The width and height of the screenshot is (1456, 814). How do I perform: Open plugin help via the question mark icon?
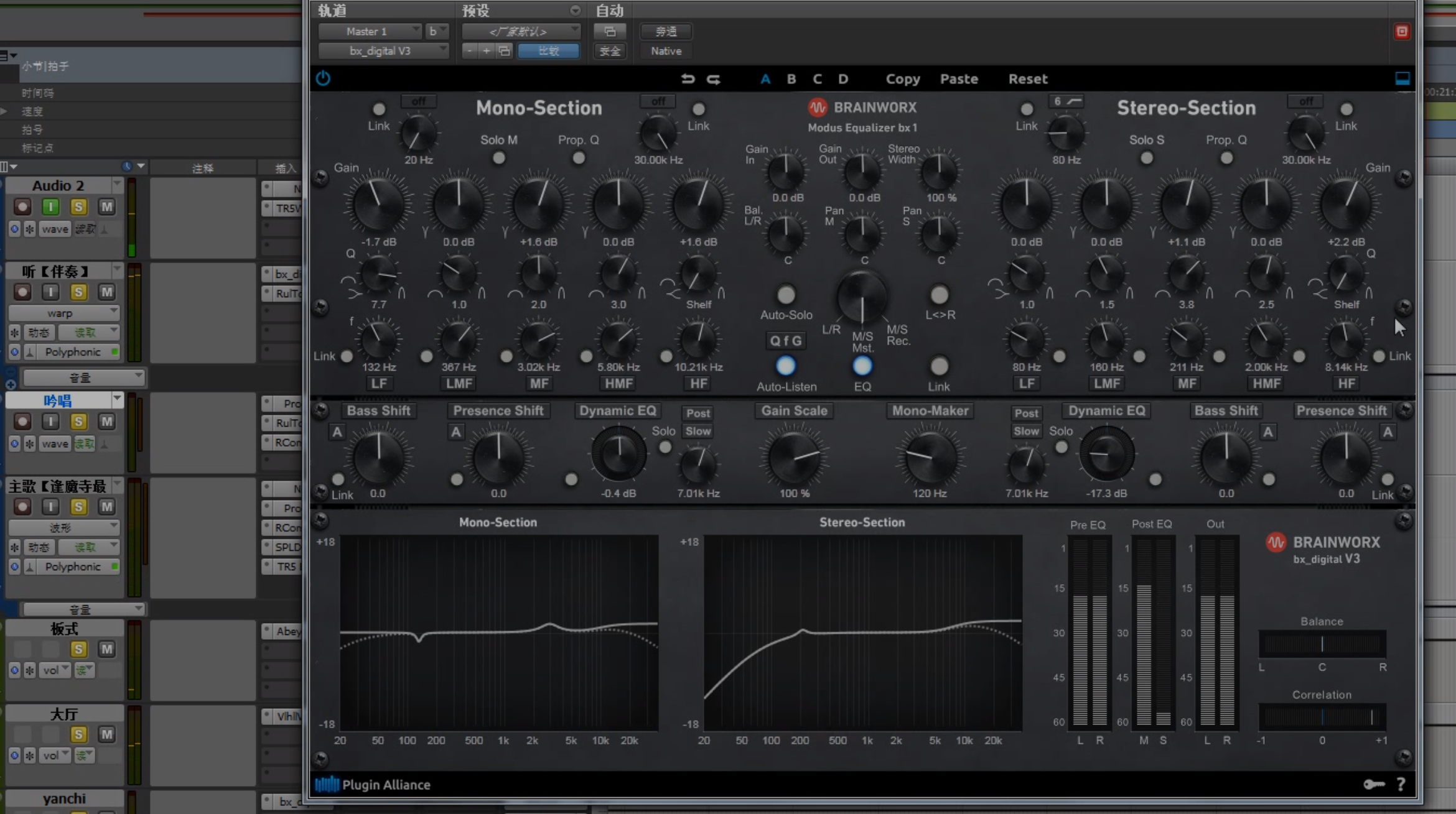pos(1402,785)
